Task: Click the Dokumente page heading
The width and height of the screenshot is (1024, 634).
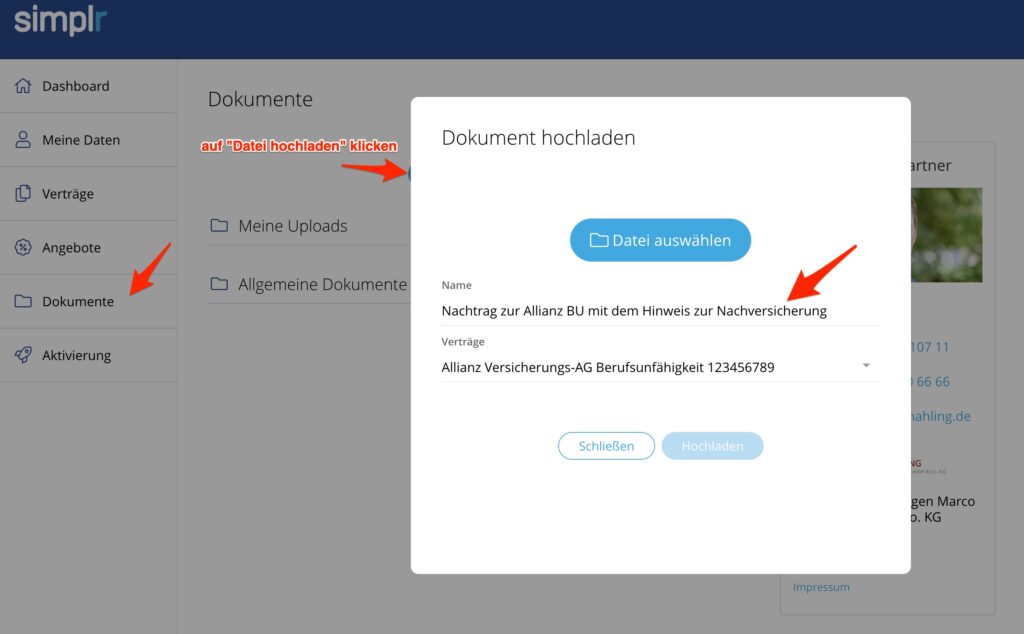Action: (x=260, y=99)
